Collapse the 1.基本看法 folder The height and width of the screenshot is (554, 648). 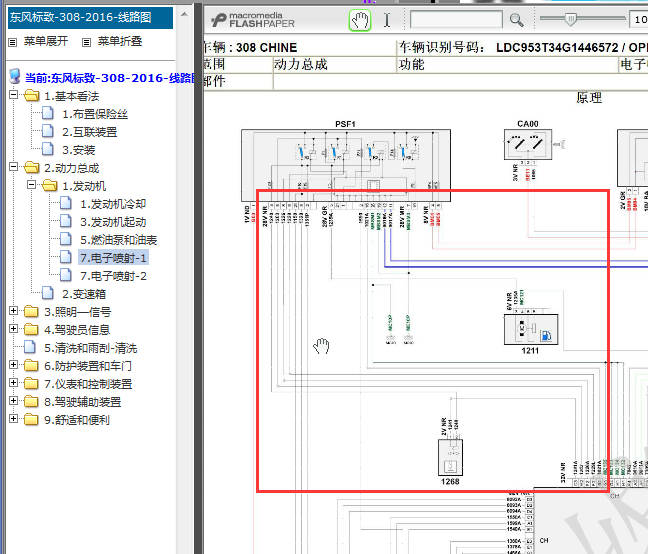[x=13, y=95]
